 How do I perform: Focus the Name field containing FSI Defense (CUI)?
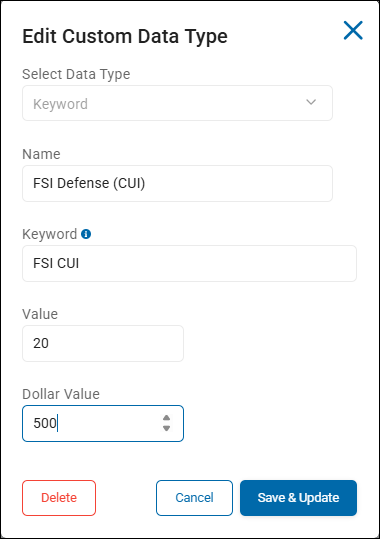pyautogui.click(x=177, y=184)
